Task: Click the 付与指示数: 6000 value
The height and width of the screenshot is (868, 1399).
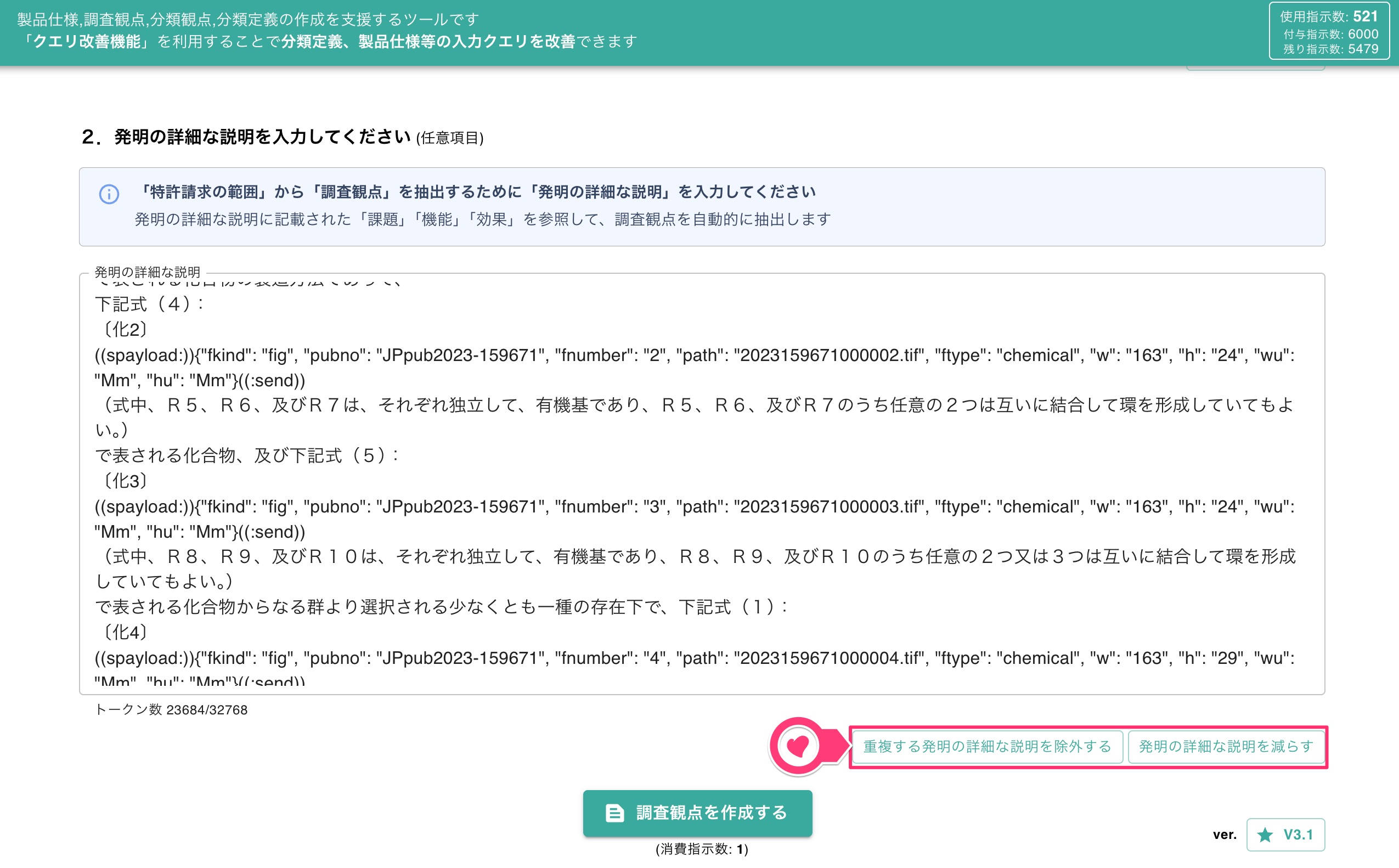Action: pyautogui.click(x=1330, y=34)
